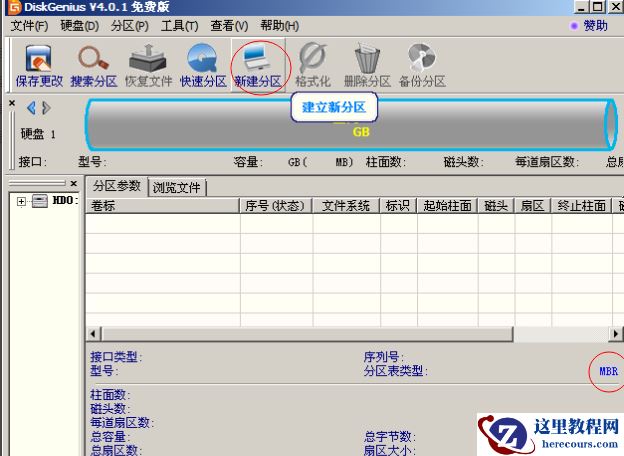Click the 硬盘 1 label
The height and width of the screenshot is (456, 624).
(x=38, y=134)
